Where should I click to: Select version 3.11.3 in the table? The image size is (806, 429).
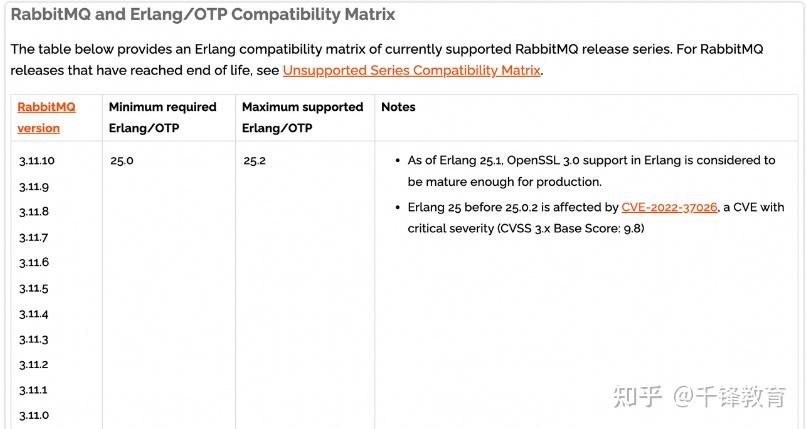pos(34,339)
